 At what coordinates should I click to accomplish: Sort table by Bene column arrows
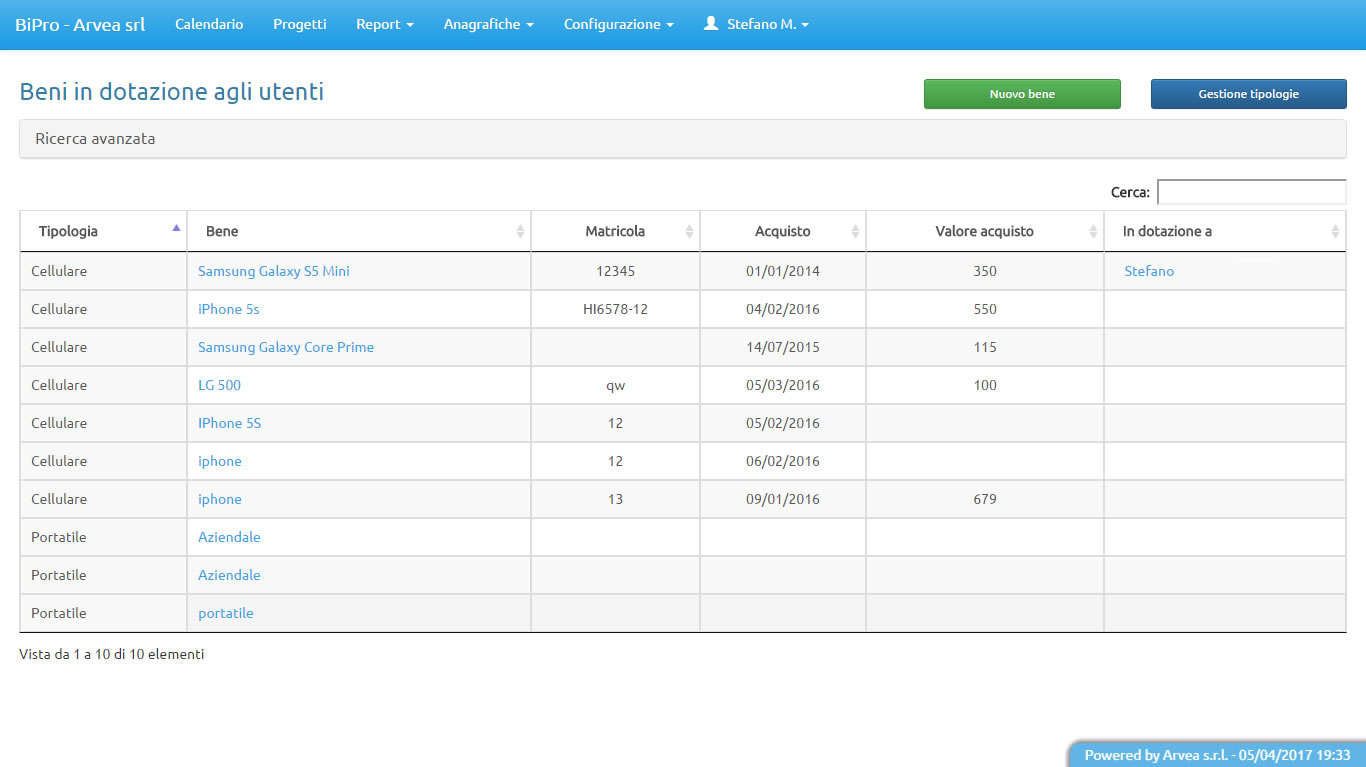pos(520,231)
